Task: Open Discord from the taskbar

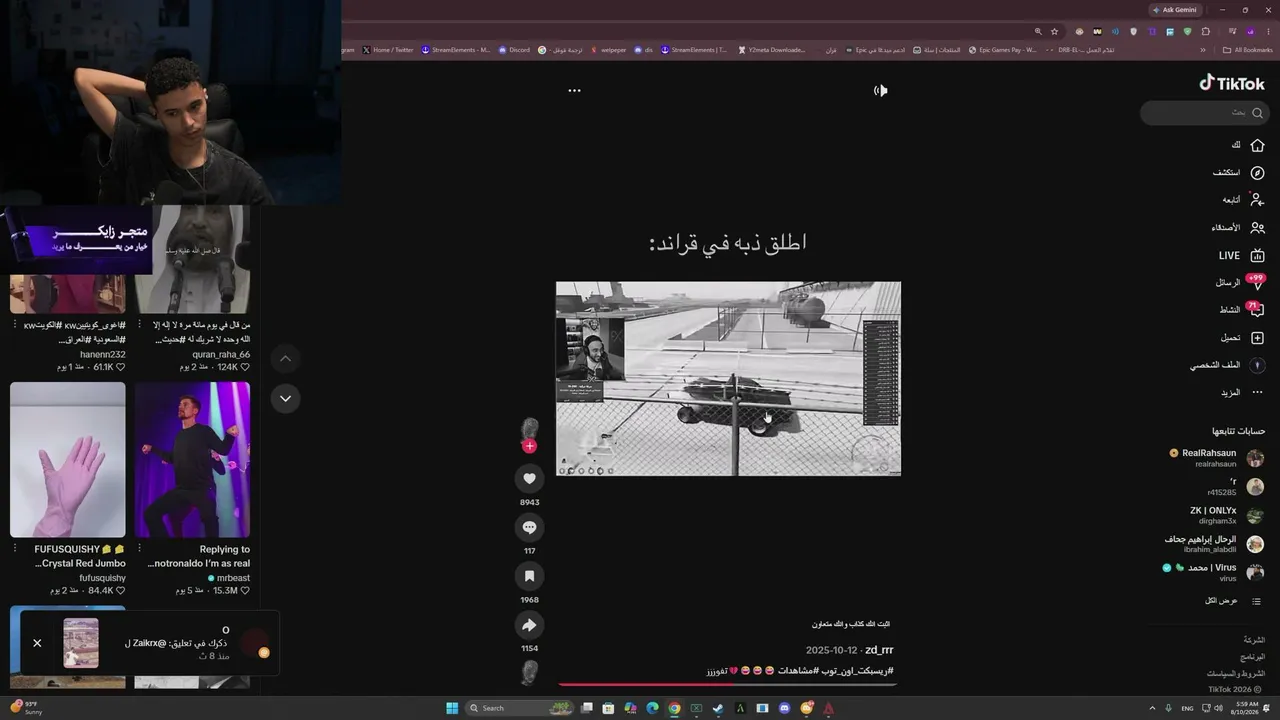Action: 785,708
